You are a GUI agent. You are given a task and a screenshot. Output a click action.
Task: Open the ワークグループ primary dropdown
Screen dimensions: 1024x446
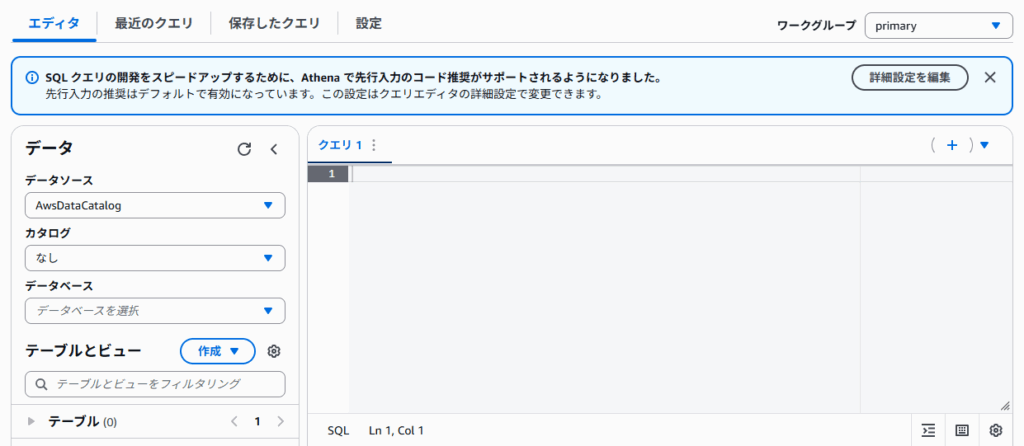(x=938, y=26)
